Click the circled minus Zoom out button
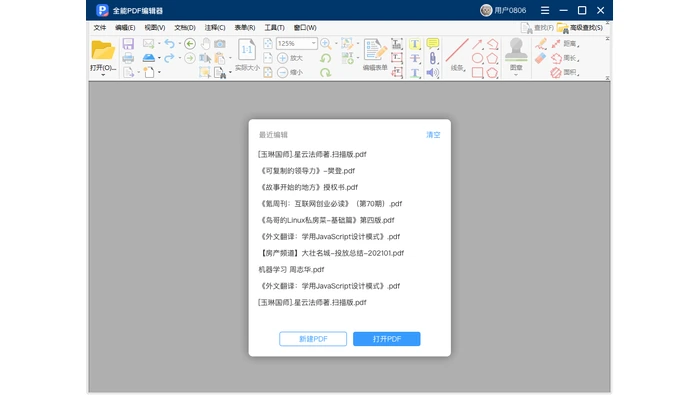Viewport: 700px width, 395px height. click(282, 72)
